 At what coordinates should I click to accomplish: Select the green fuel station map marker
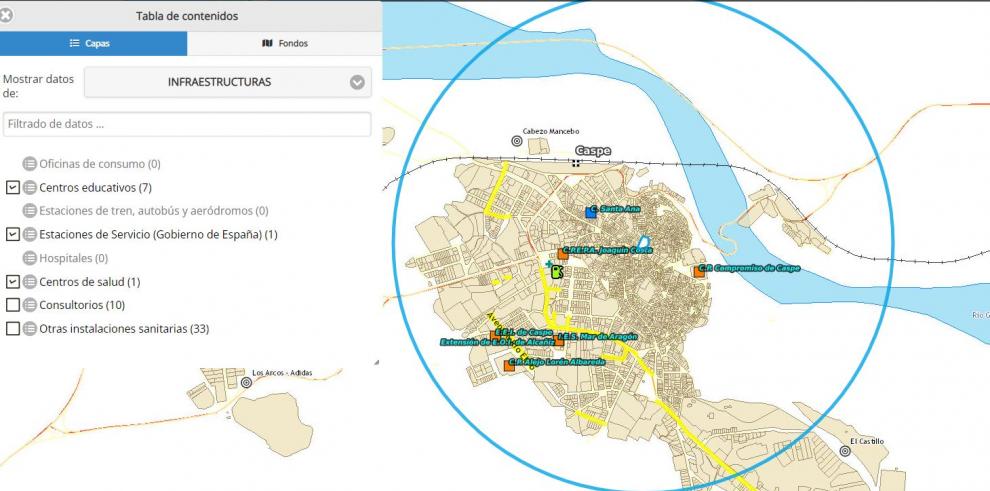click(x=556, y=270)
